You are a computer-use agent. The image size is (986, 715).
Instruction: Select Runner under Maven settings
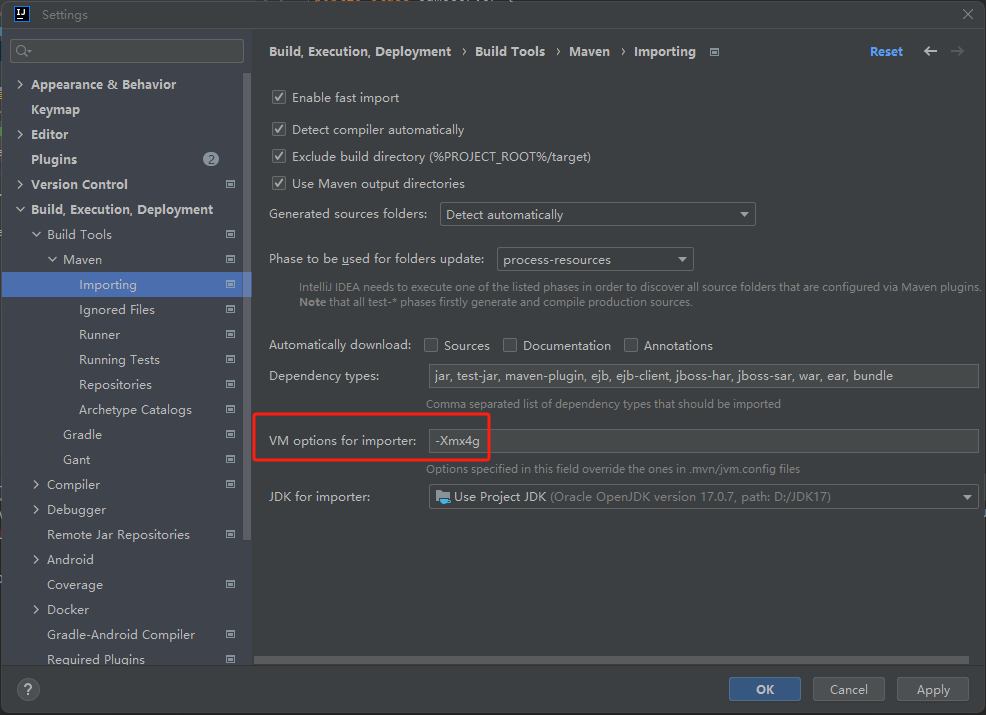[x=99, y=334]
